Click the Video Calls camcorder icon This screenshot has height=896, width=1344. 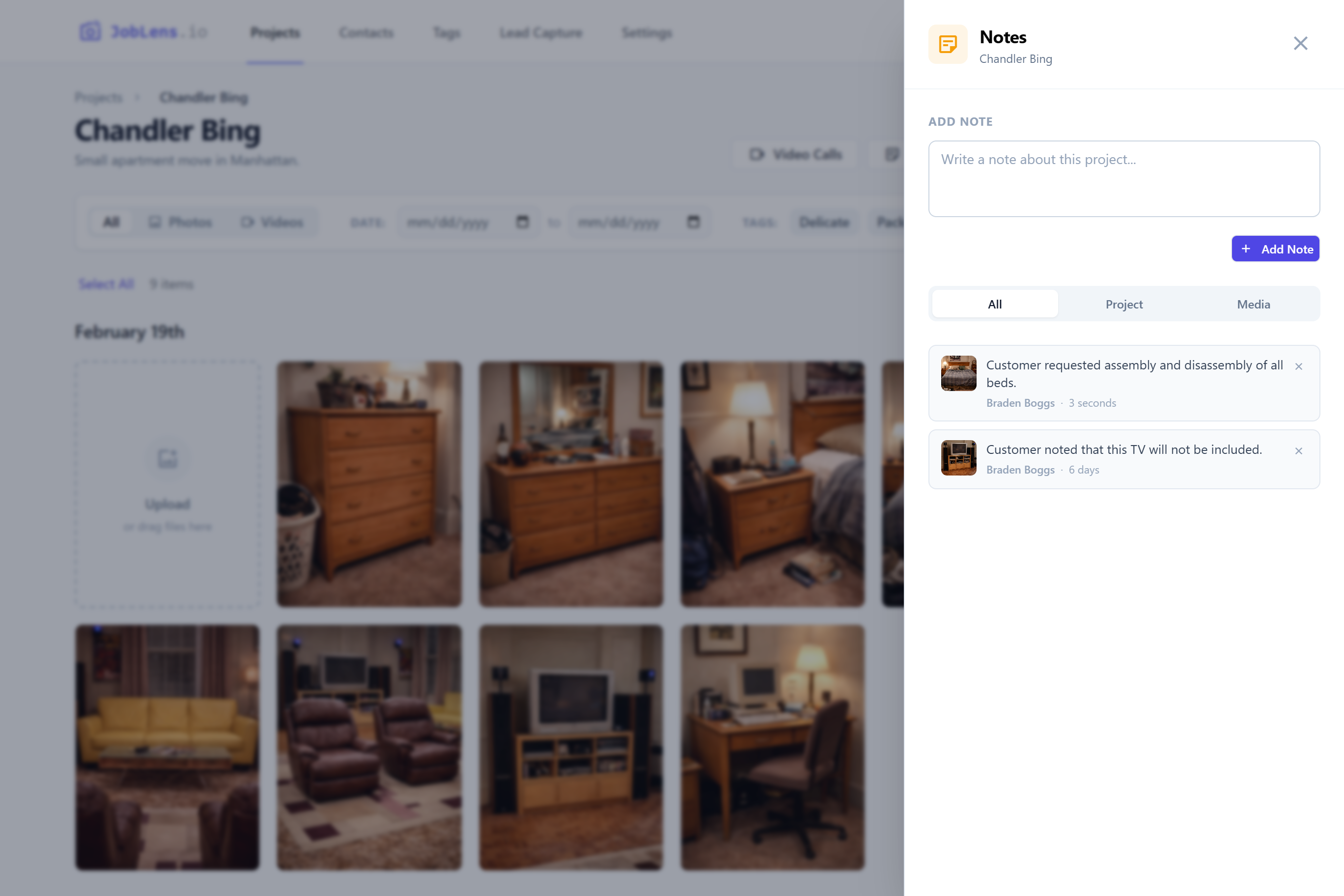click(757, 154)
